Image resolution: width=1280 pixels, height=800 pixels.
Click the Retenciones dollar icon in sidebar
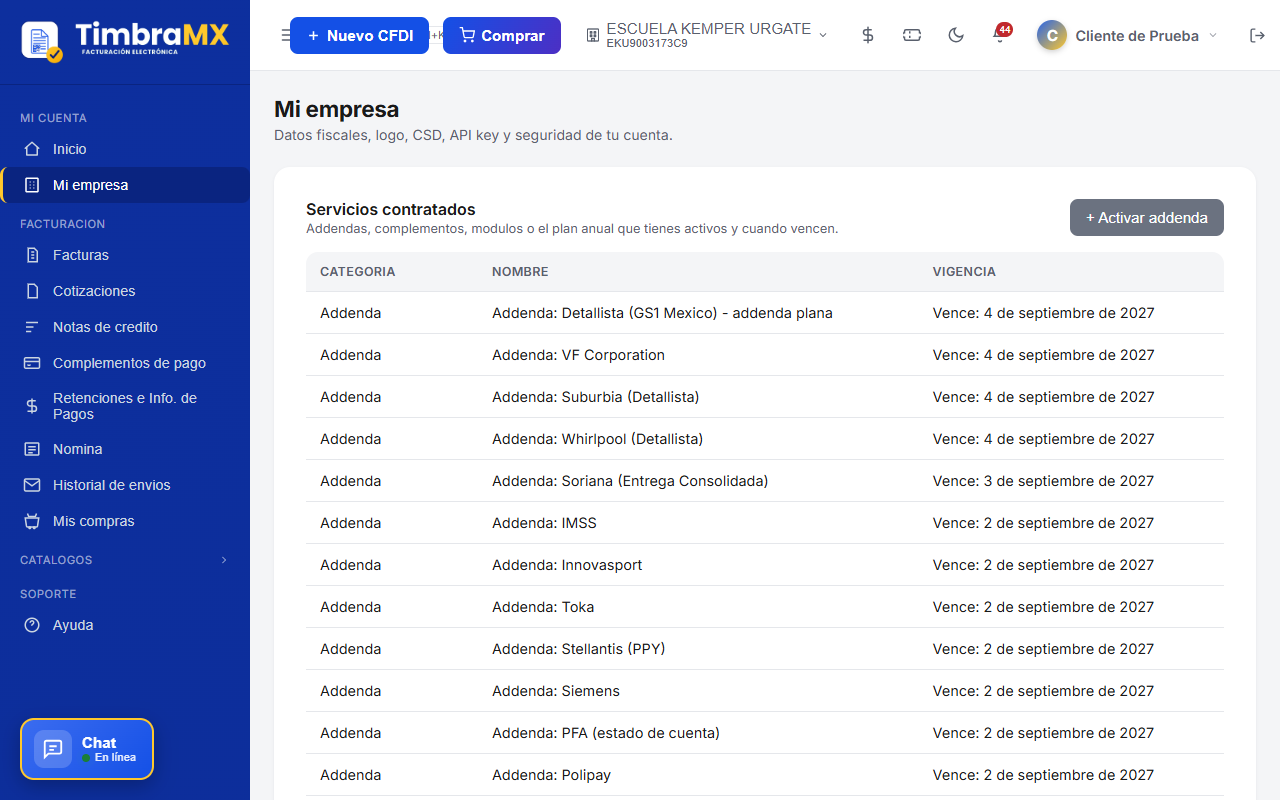[x=32, y=406]
